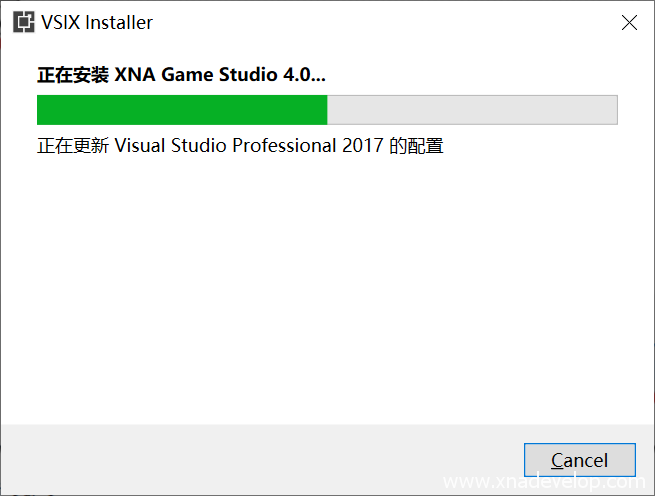Click the point where green progress meets gray
This screenshot has width=655, height=496.
pos(327,110)
